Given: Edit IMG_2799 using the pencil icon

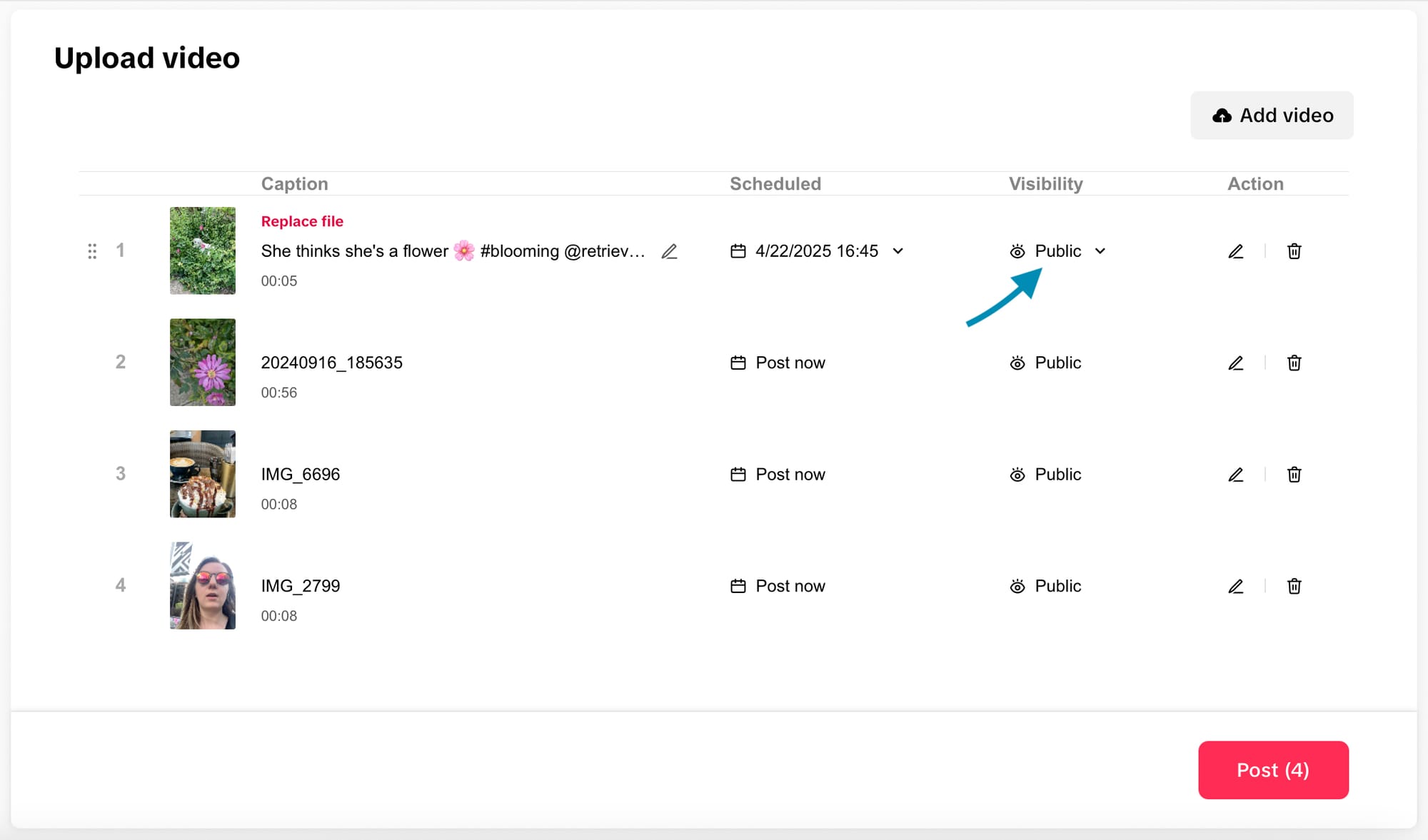Looking at the screenshot, I should tap(1236, 587).
